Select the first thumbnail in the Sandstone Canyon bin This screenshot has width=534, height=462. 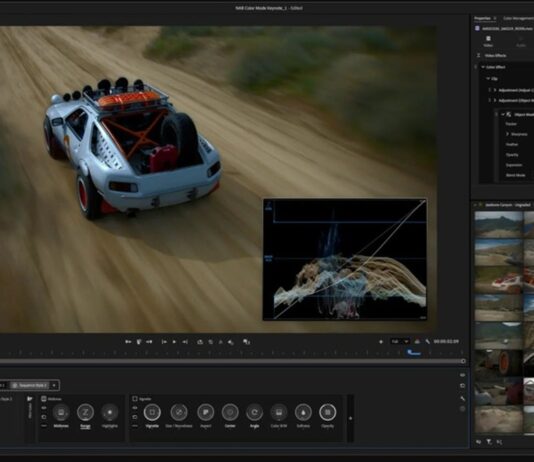(498, 224)
